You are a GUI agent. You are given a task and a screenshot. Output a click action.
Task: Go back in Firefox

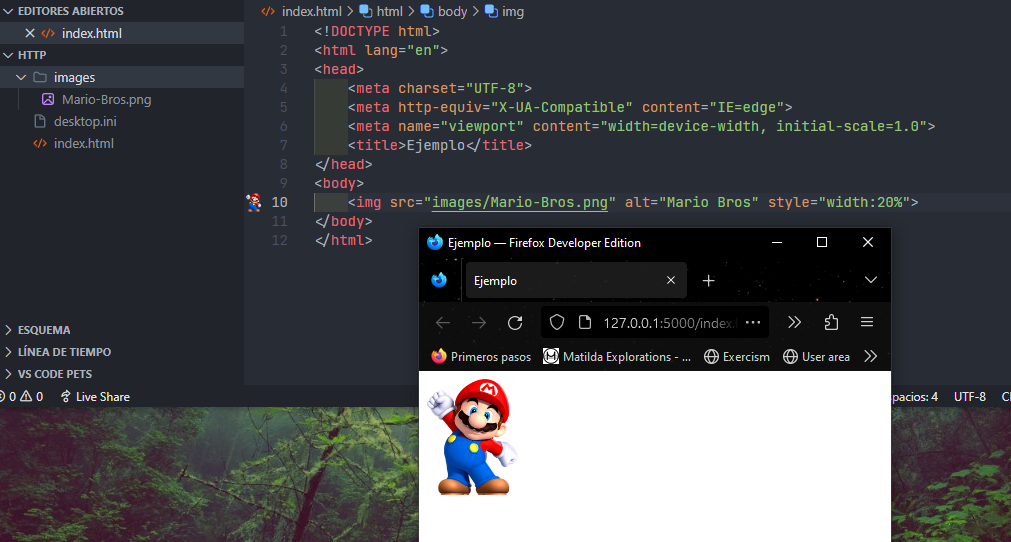click(x=443, y=323)
